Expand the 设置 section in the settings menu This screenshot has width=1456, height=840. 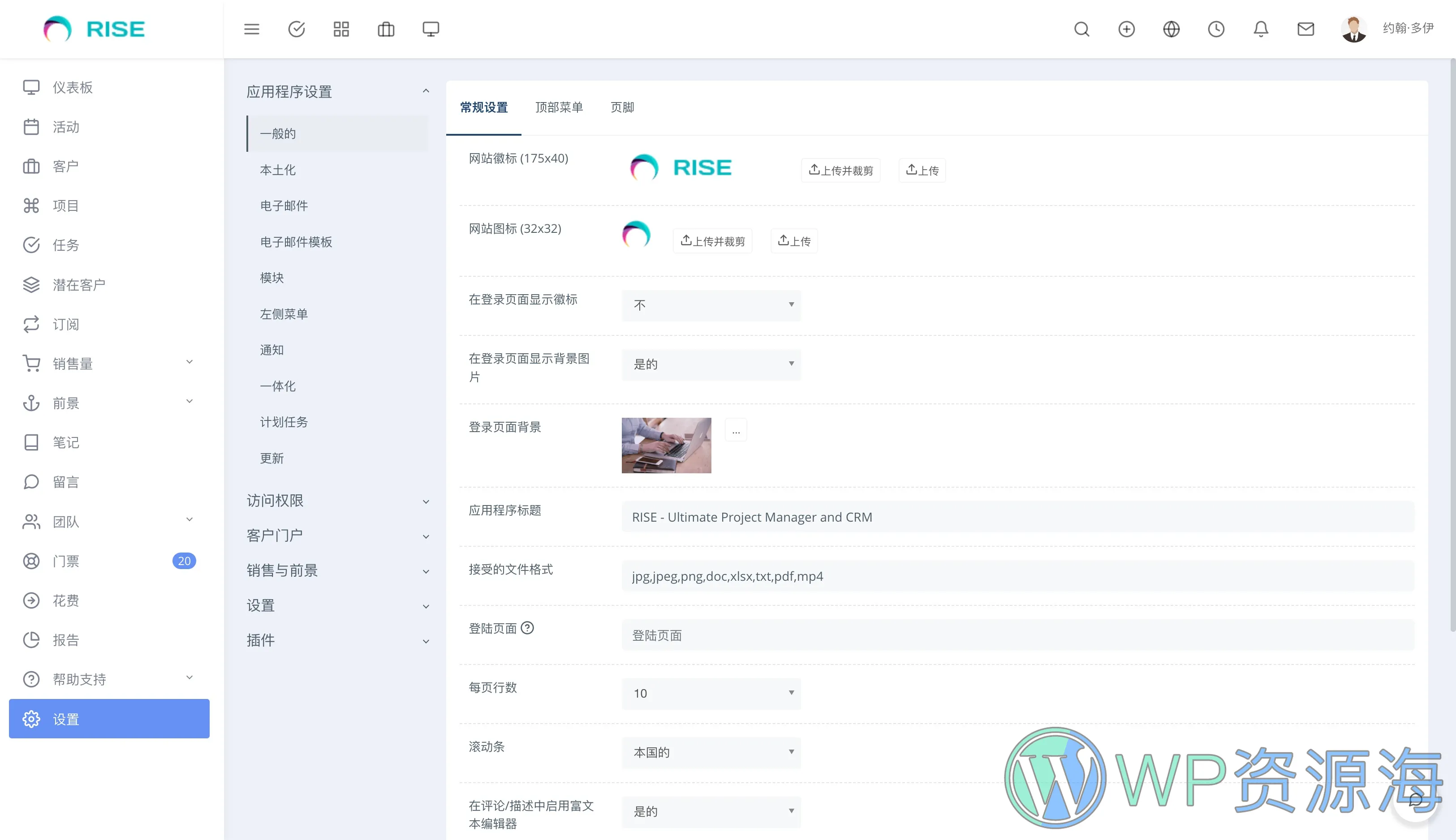(x=338, y=606)
